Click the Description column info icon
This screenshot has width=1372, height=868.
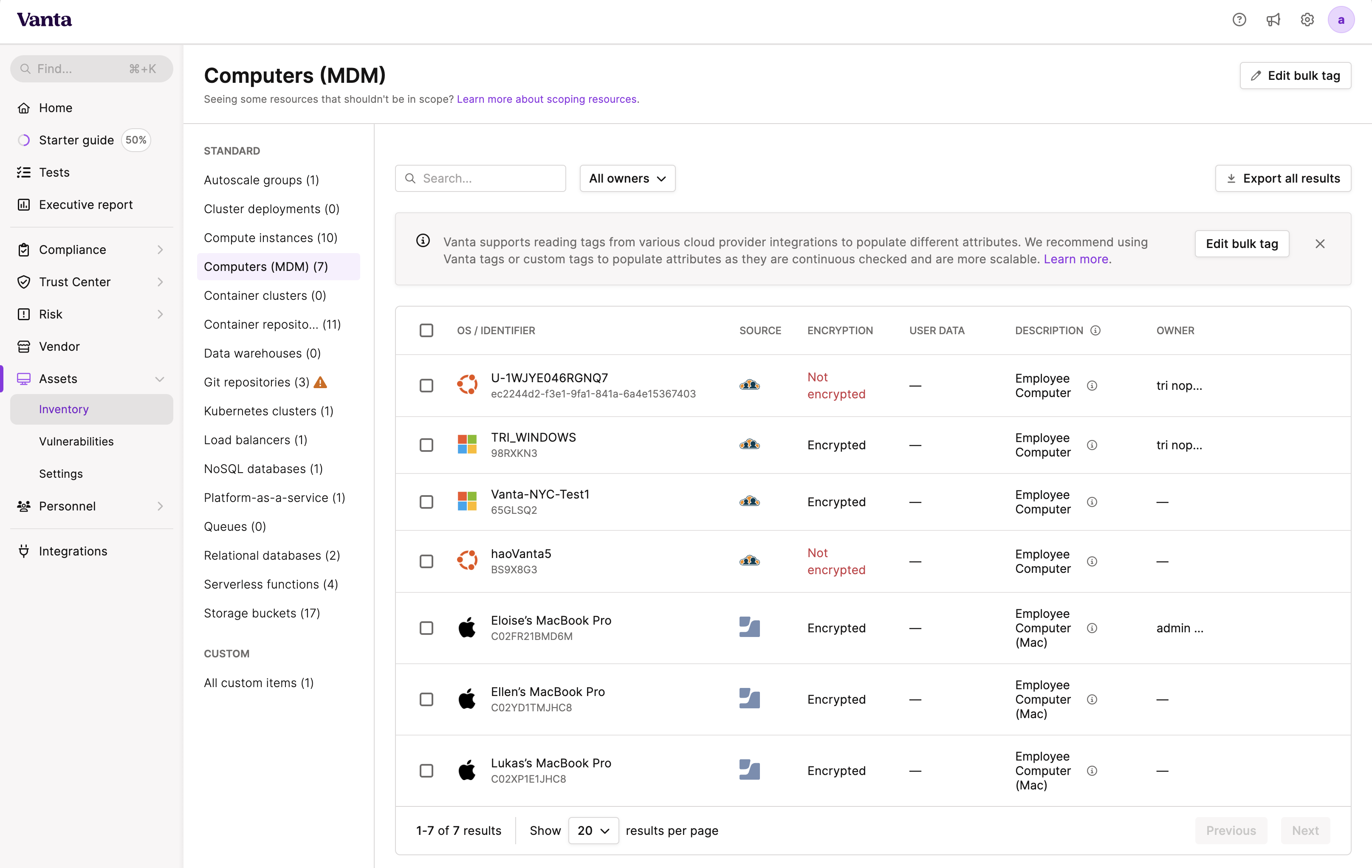(1095, 330)
